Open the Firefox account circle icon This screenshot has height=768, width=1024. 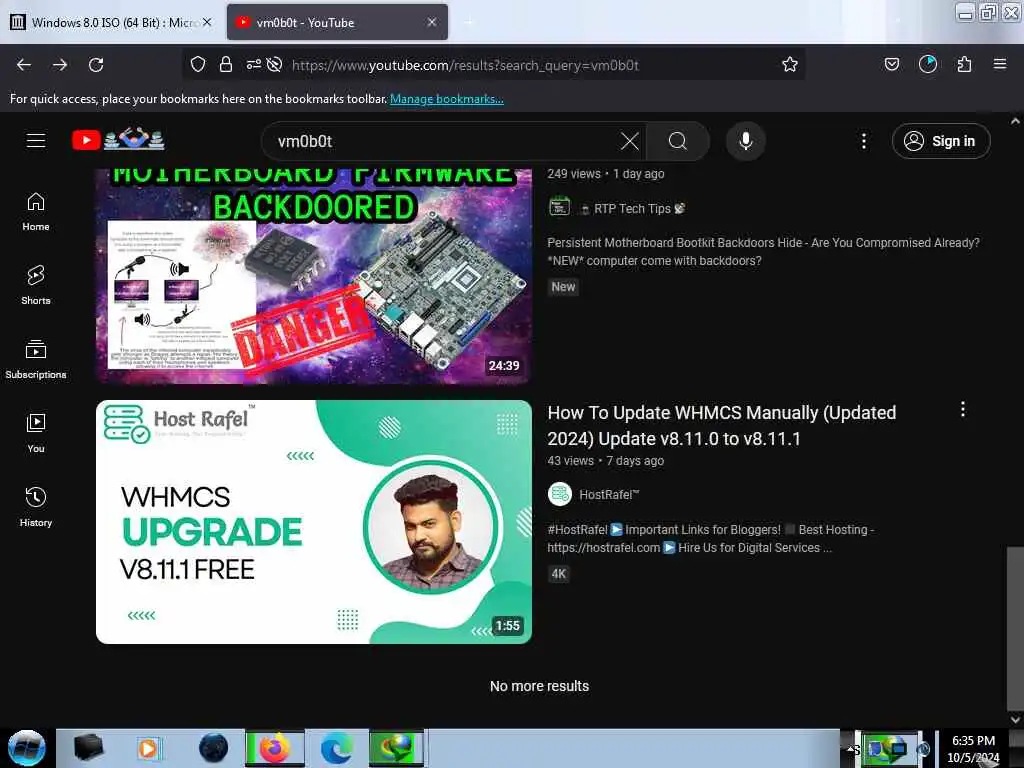pyautogui.click(x=927, y=64)
